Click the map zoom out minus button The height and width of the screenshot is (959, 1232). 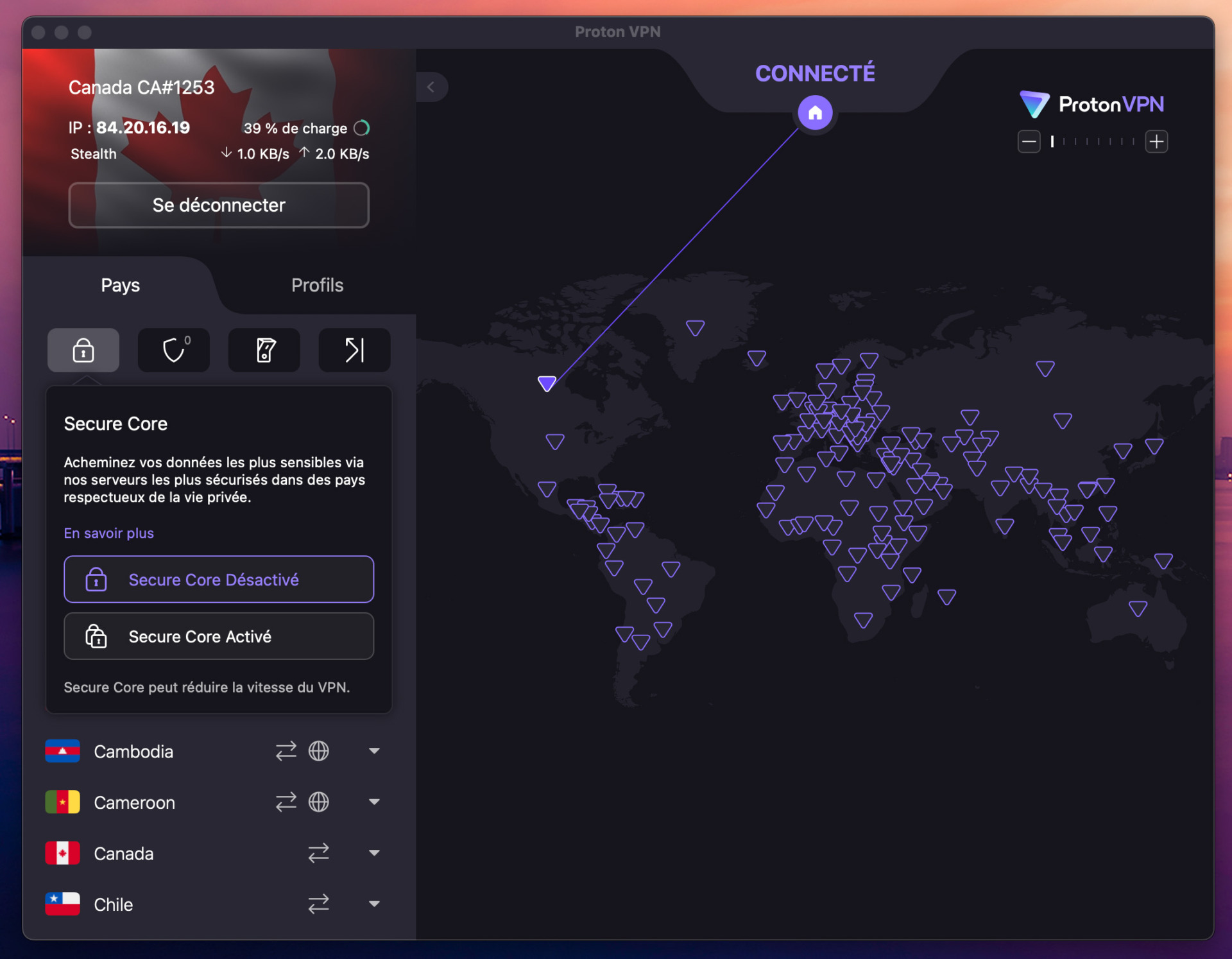click(x=1029, y=141)
